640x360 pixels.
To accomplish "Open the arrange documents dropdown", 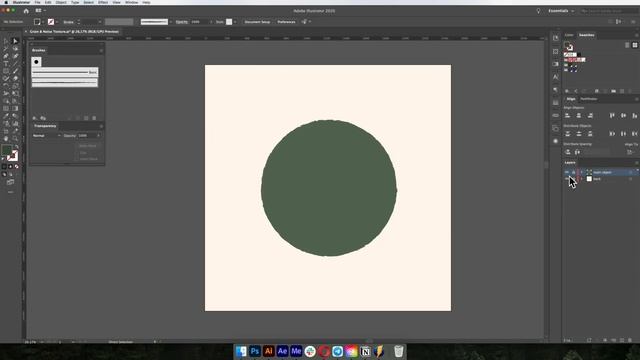I will tap(40, 11).
